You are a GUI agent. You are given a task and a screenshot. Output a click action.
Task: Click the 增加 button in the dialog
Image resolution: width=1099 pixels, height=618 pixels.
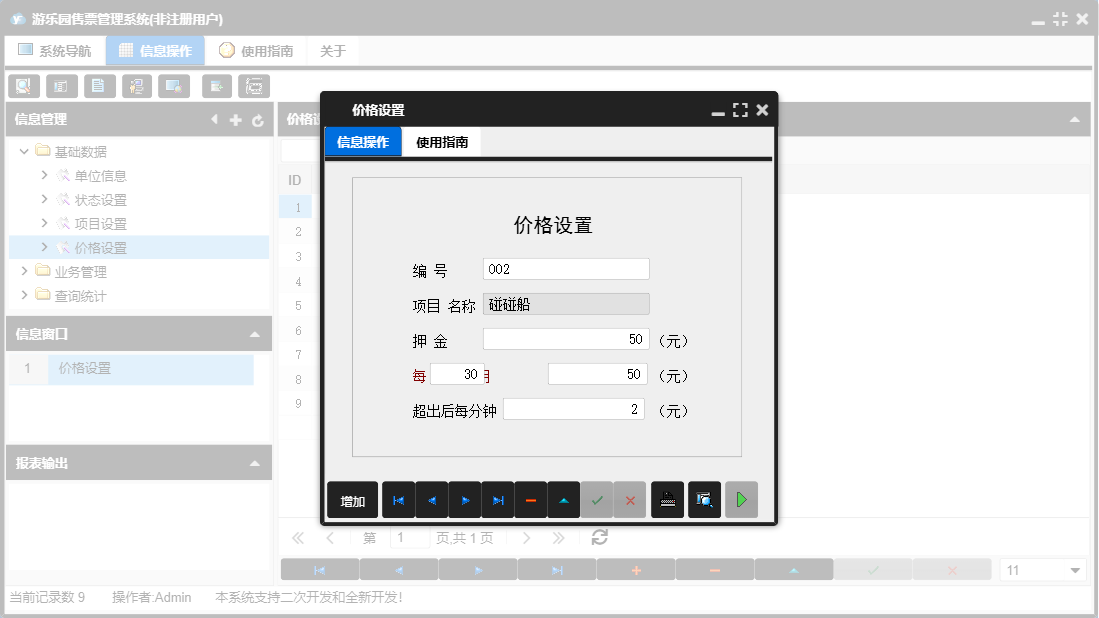(x=352, y=500)
